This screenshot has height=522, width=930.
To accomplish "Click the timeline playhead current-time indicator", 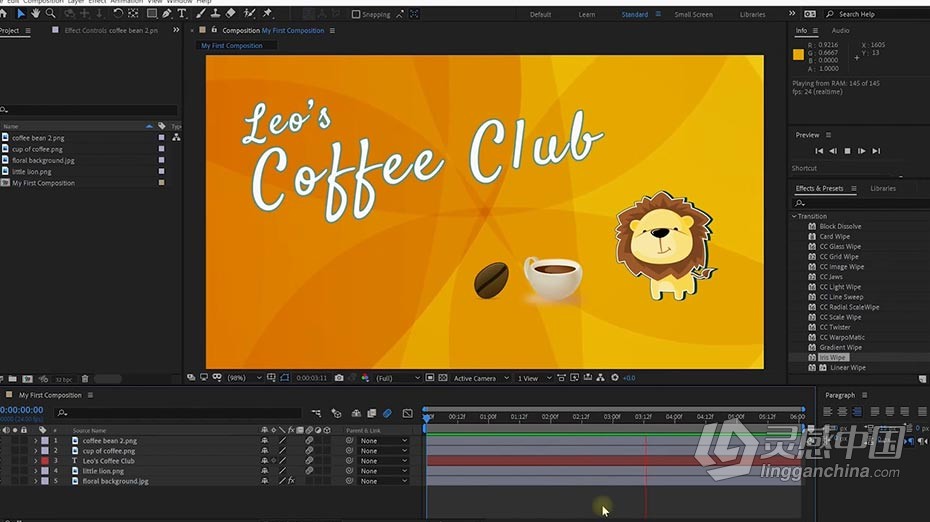I will point(426,417).
